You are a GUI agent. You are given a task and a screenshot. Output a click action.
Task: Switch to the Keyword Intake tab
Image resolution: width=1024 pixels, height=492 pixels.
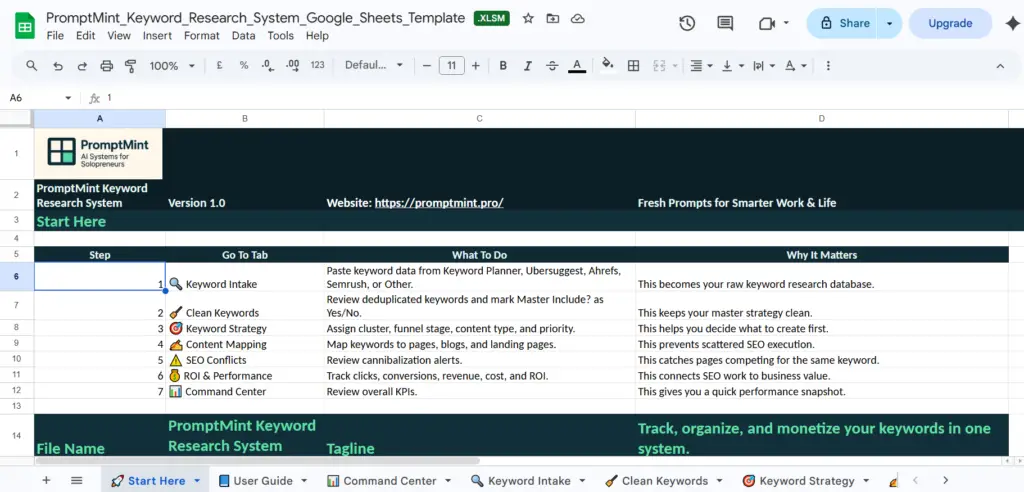click(x=528, y=481)
